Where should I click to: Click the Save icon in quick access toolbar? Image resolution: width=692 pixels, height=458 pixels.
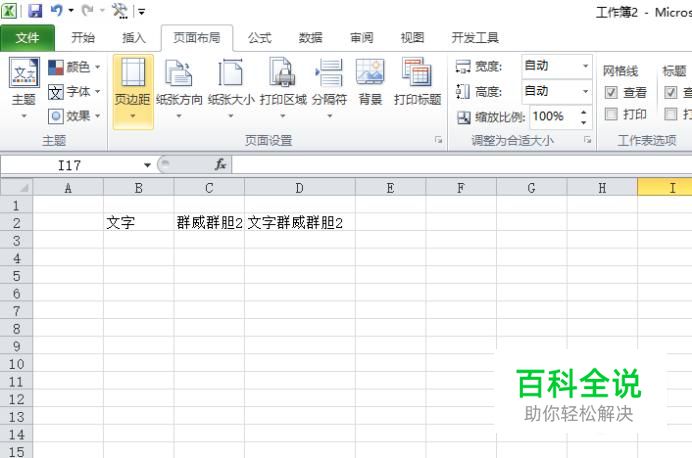pos(34,11)
